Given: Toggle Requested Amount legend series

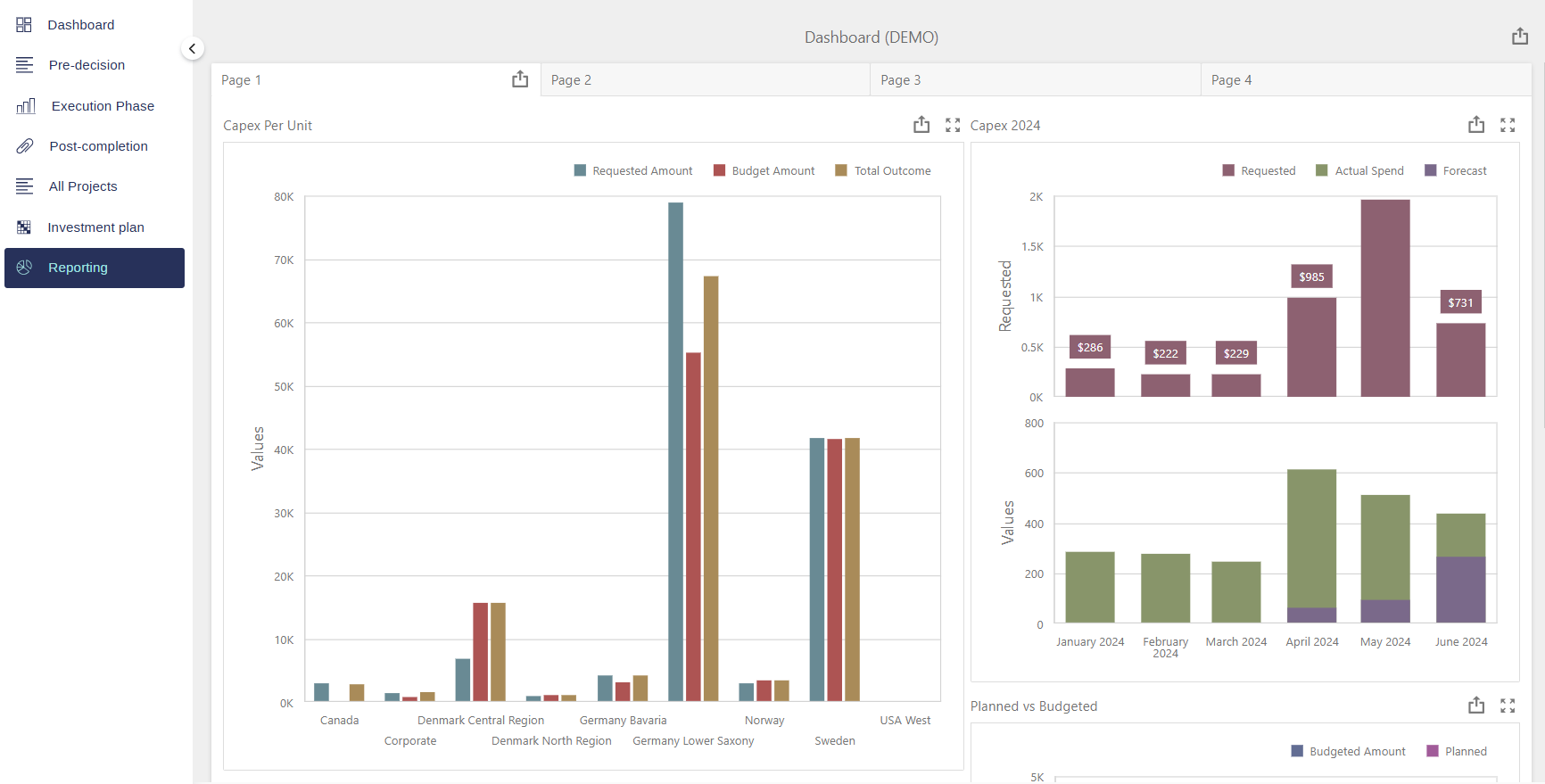Looking at the screenshot, I should click(x=633, y=170).
